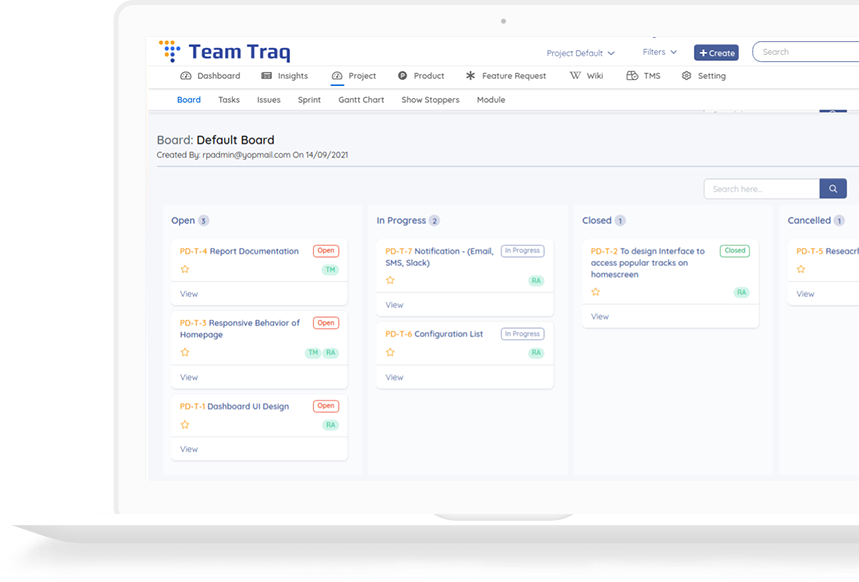Click In Progress badge on PD-T-6
859x582 pixels.
tap(523, 334)
